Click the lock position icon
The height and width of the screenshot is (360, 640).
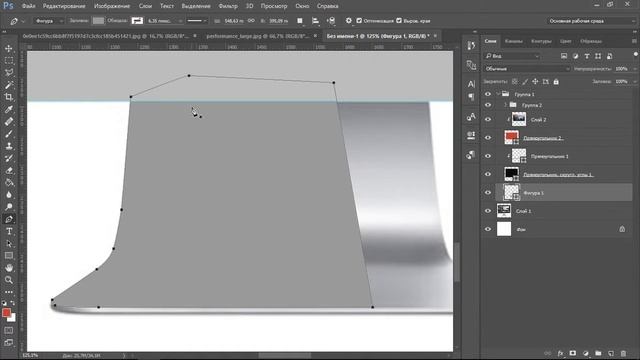click(x=535, y=82)
